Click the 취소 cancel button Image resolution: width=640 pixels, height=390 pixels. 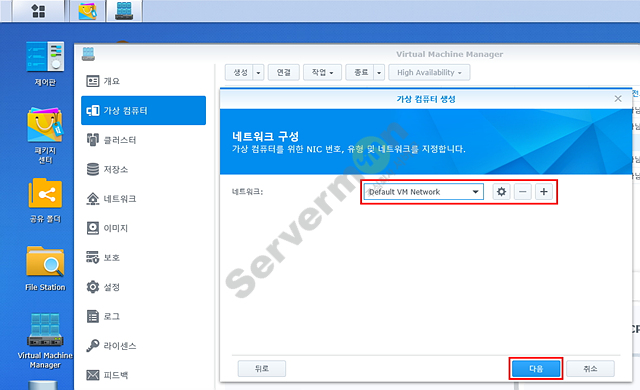click(590, 369)
